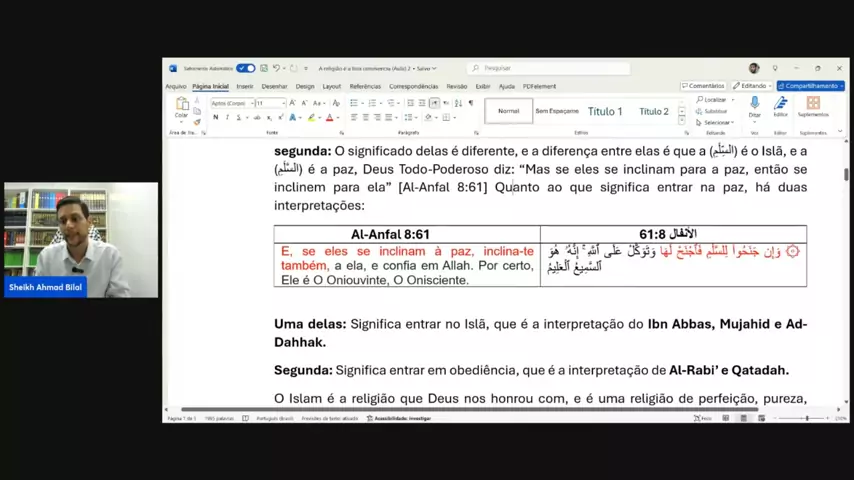Click the Format Painter brush icon

tap(196, 122)
